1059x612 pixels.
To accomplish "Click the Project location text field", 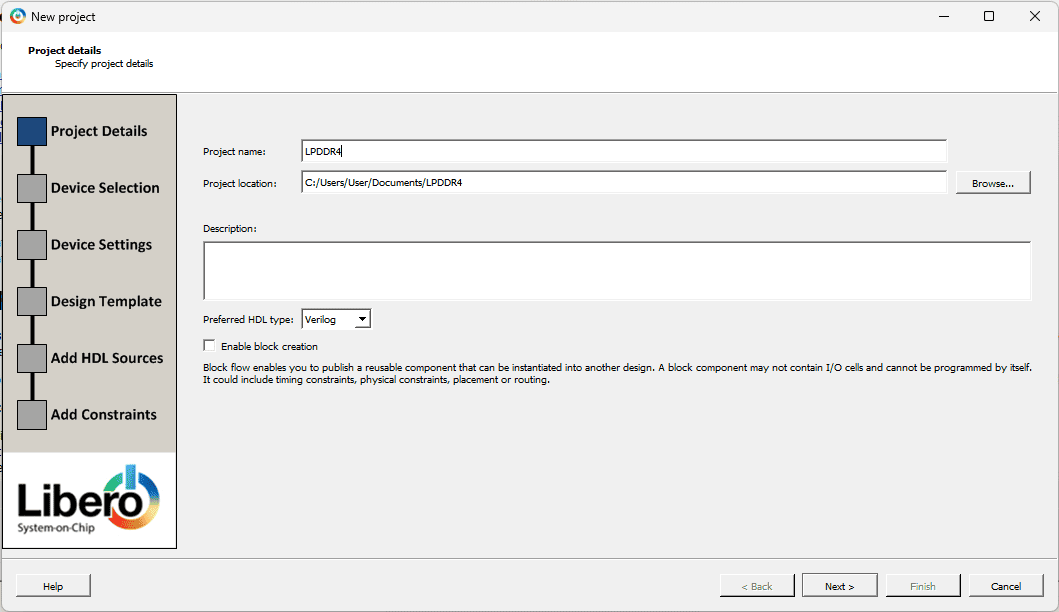I will [x=623, y=183].
